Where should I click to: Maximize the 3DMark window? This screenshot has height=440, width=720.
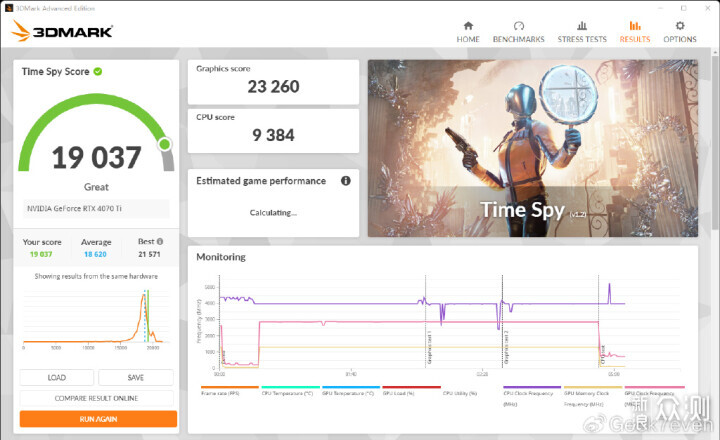click(x=684, y=8)
